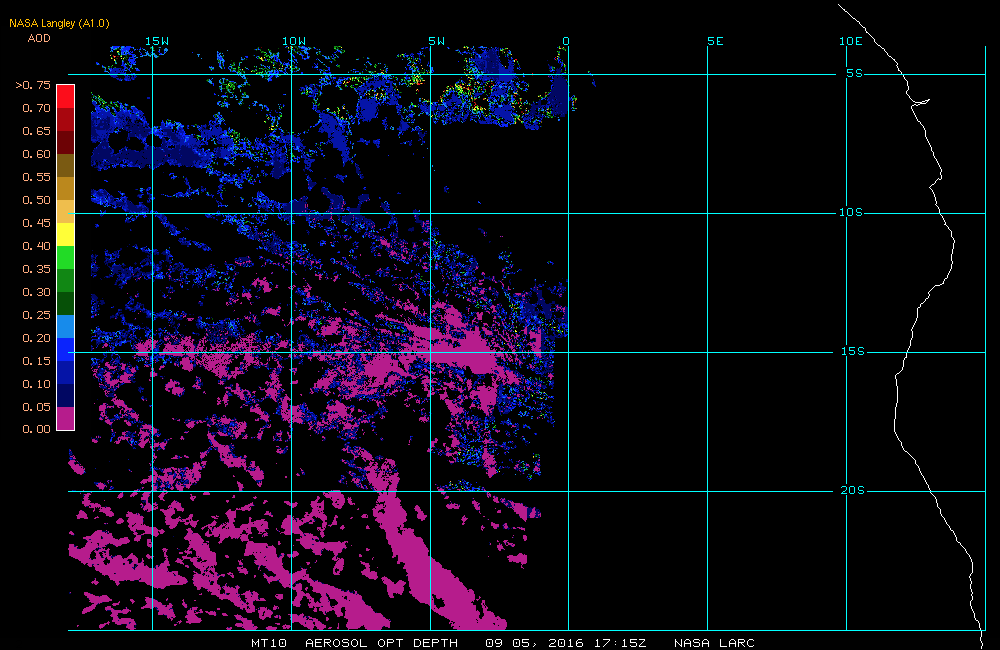Click the 09 05, 2016 17:15Z timestamp
Image resolution: width=1000 pixels, height=650 pixels.
click(x=566, y=643)
